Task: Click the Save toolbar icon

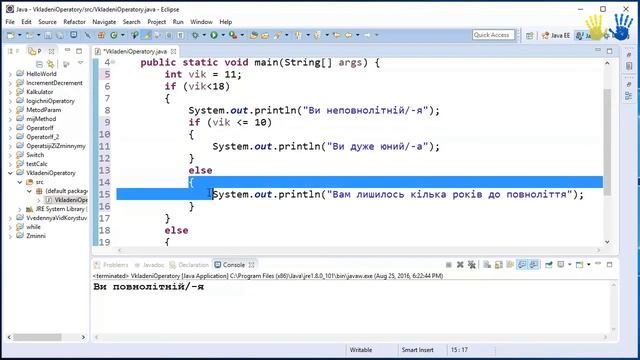Action: coord(48,35)
